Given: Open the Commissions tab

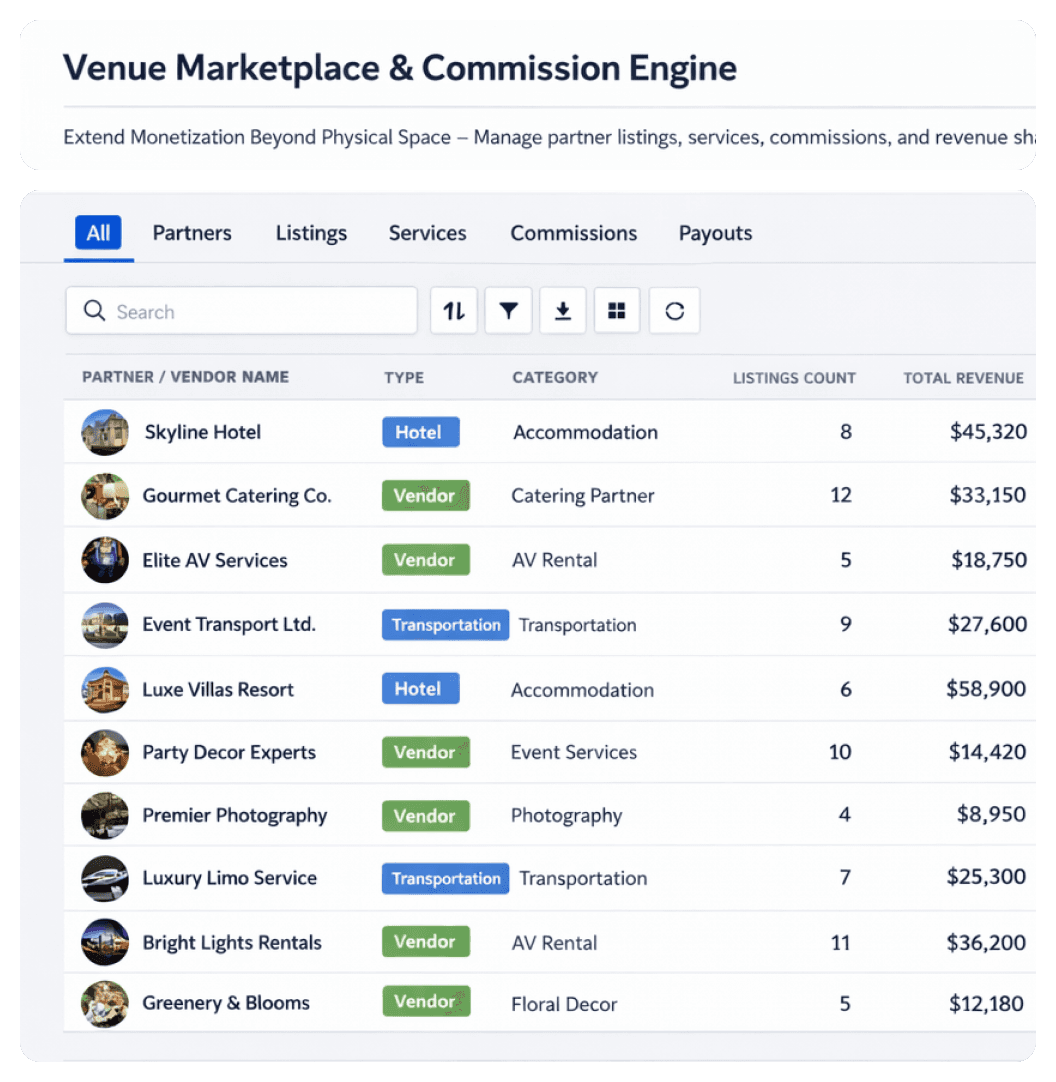Looking at the screenshot, I should click(x=573, y=233).
